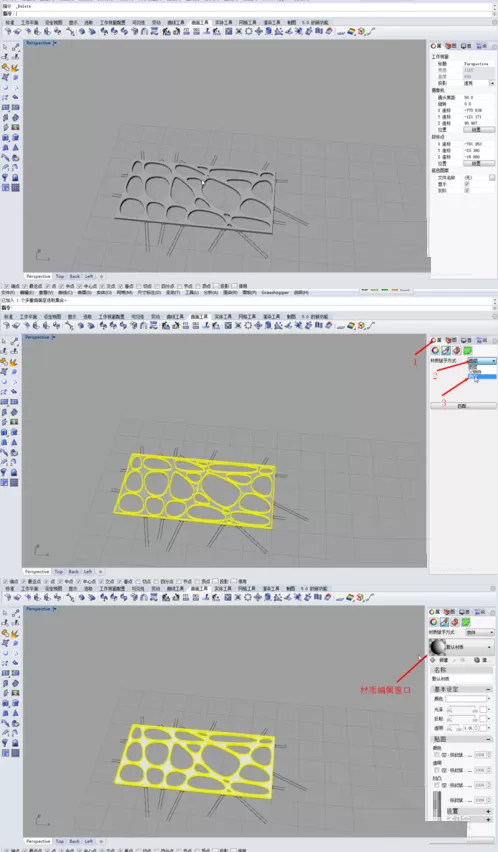Viewport: 498px width, 852px height.
Task: Click 光泽 gloss slider in material editor
Action: point(462,710)
